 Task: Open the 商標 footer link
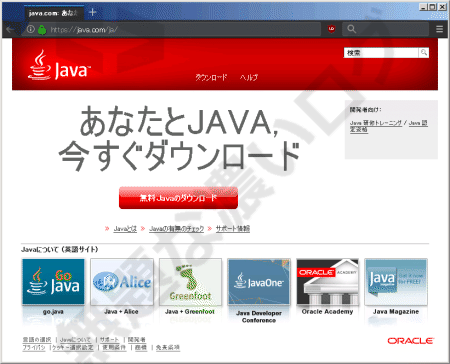(141, 348)
